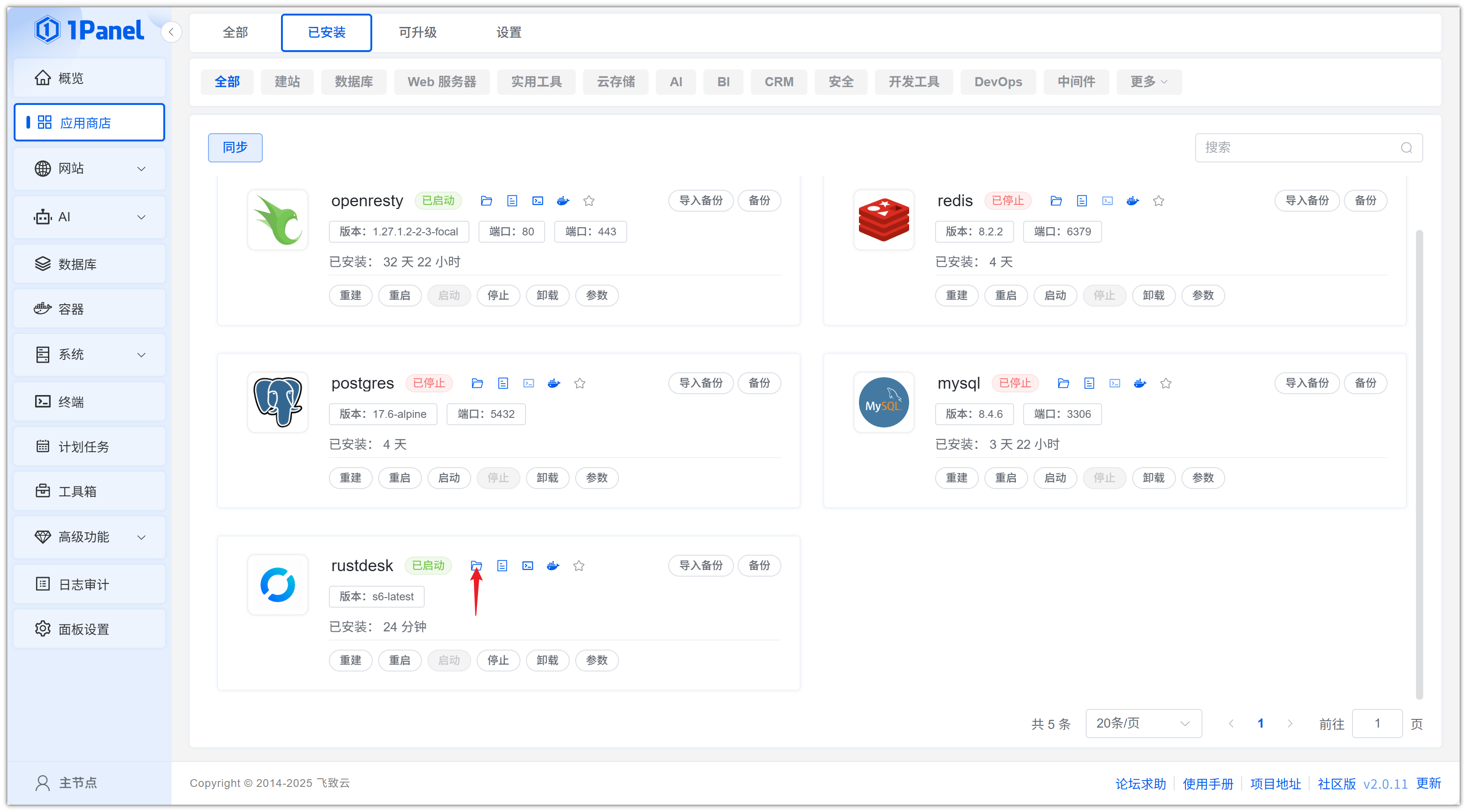Image resolution: width=1467 pixels, height=812 pixels.
Task: Click redis Docker container icon
Action: point(1132,200)
